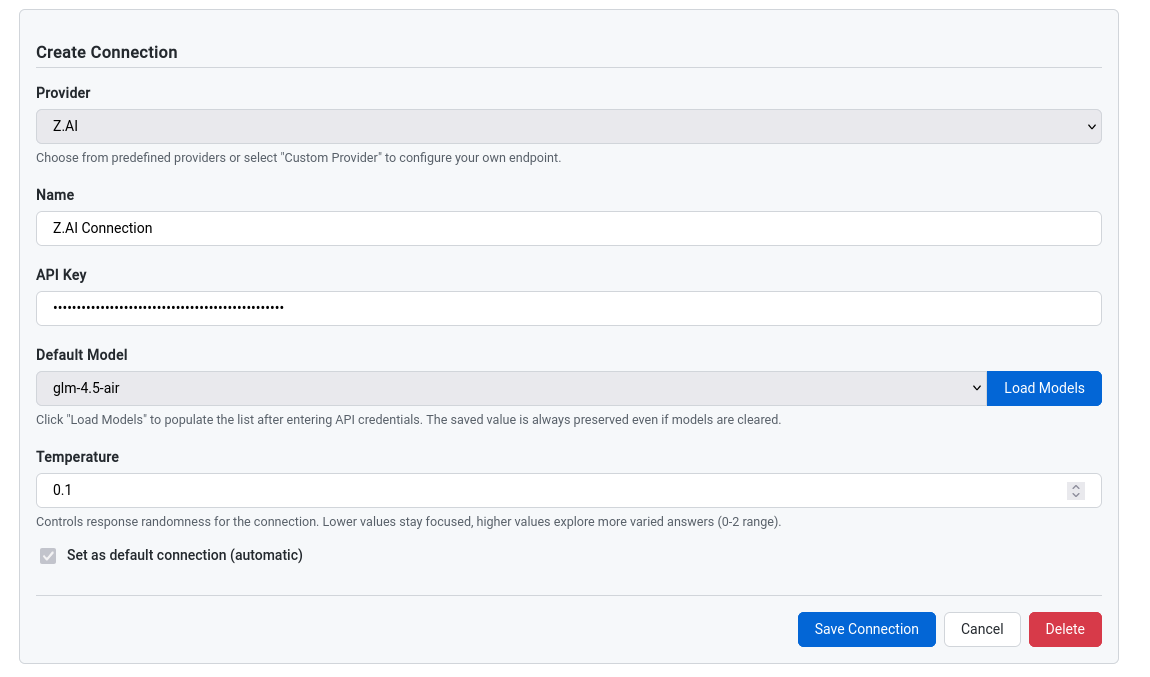1150x677 pixels.
Task: Click the chevron arrow of Provider select
Action: [x=1090, y=127]
